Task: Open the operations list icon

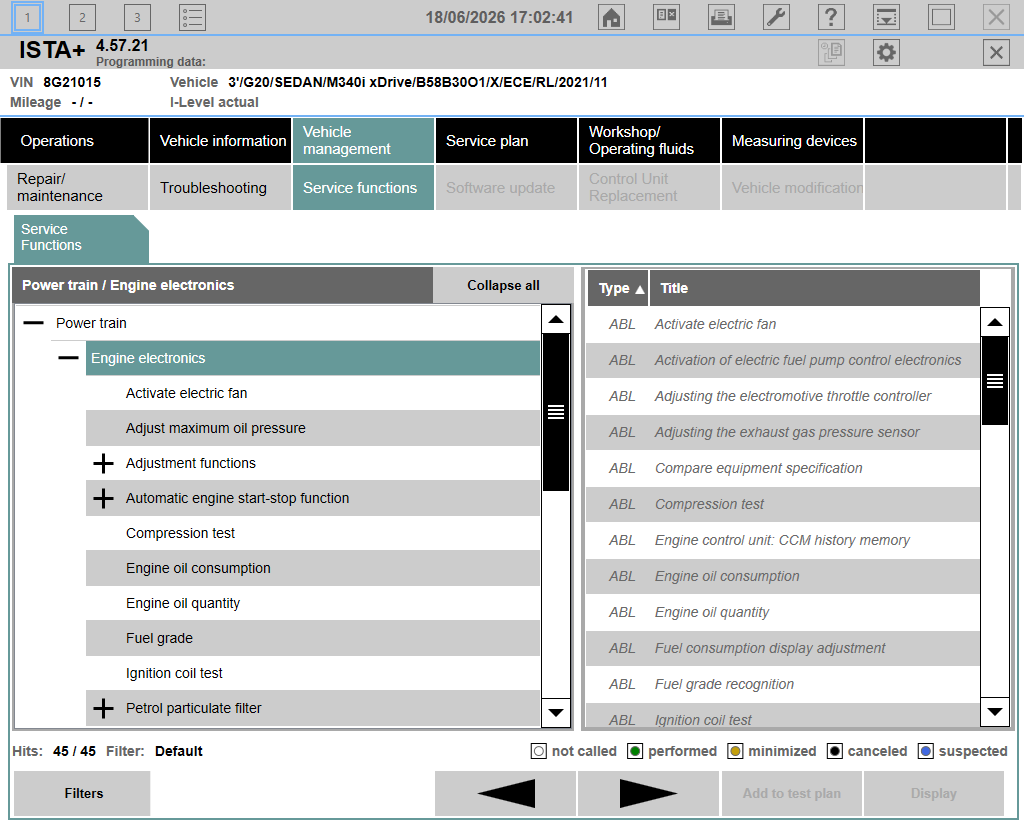Action: [193, 17]
